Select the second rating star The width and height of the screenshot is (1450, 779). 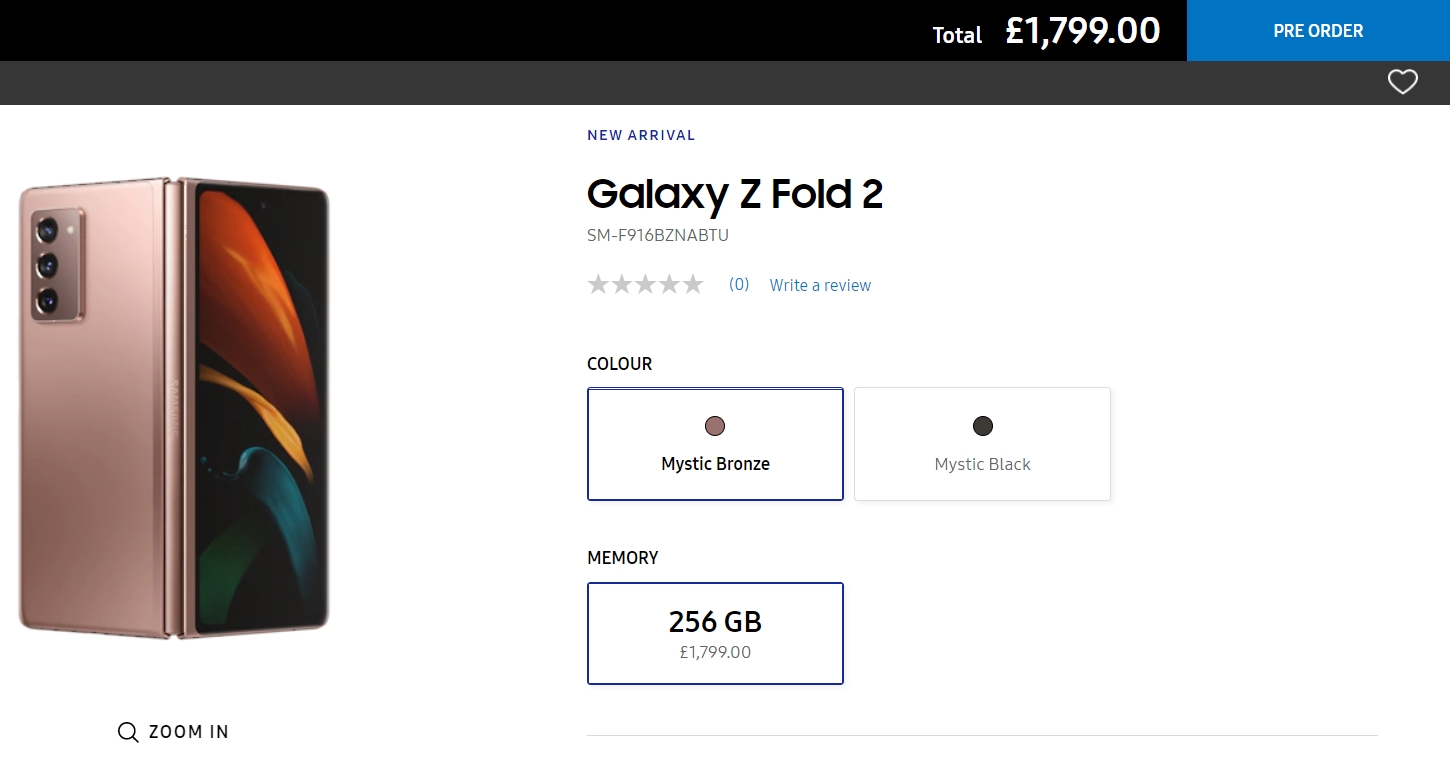tap(622, 285)
